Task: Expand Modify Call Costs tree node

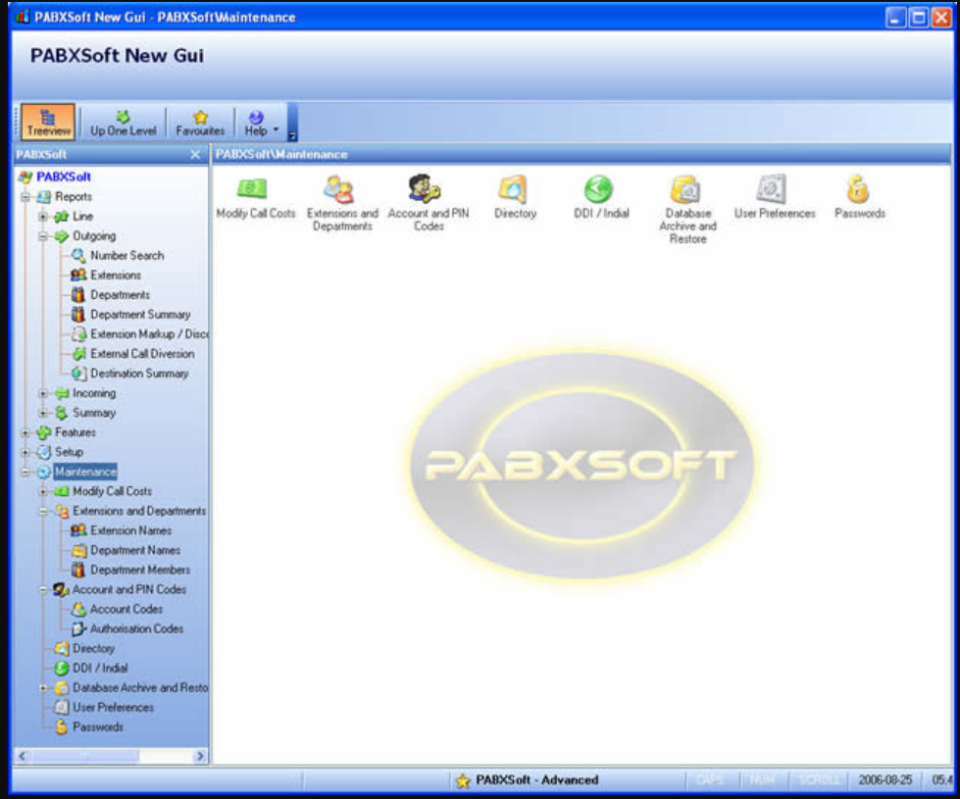Action: (x=43, y=491)
